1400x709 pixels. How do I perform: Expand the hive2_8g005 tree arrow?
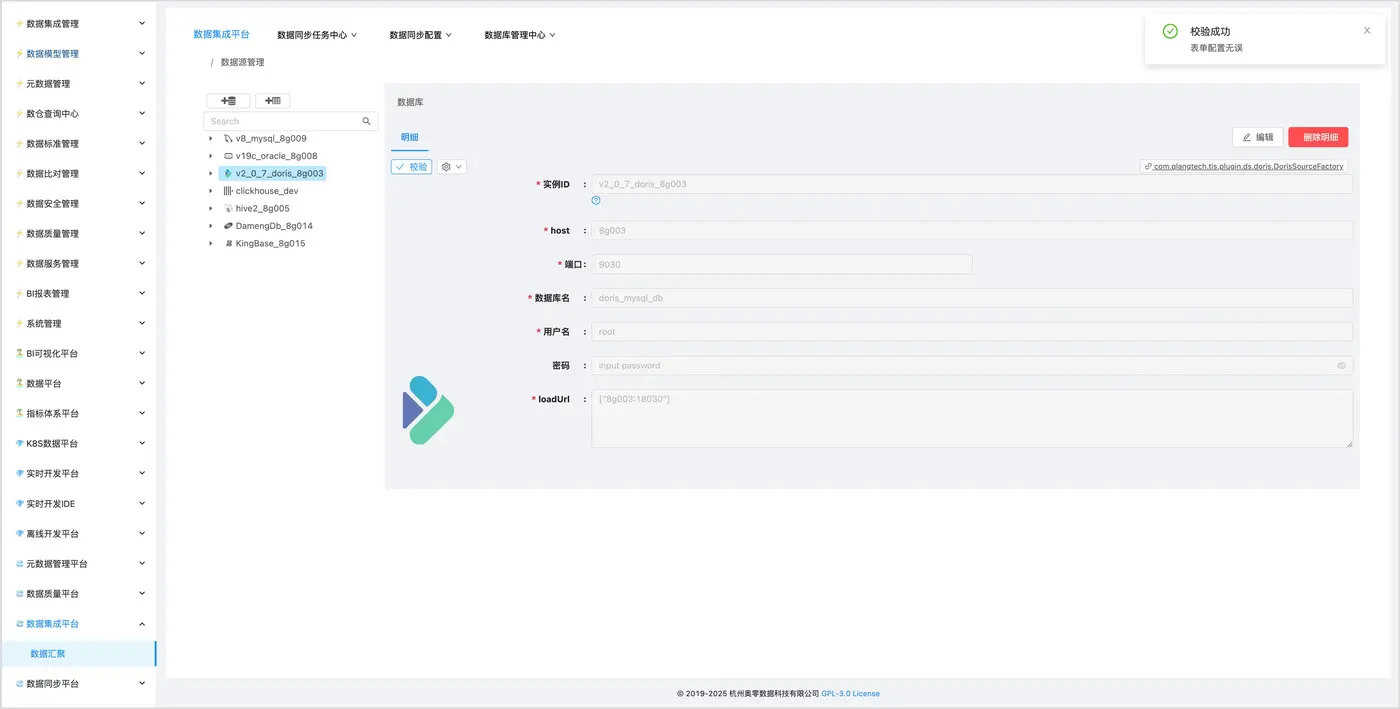(211, 208)
